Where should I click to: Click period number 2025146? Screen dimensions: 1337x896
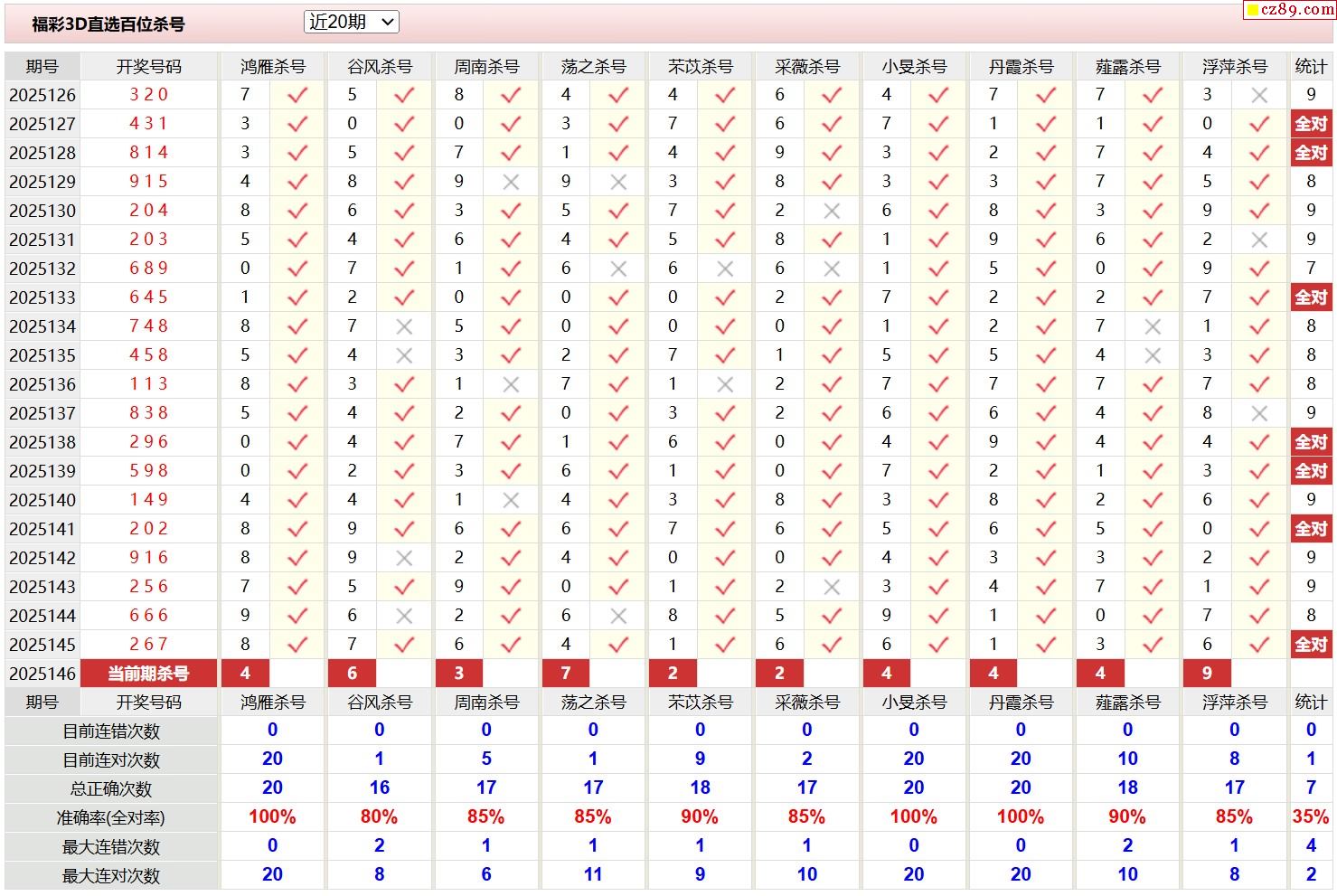[x=42, y=674]
